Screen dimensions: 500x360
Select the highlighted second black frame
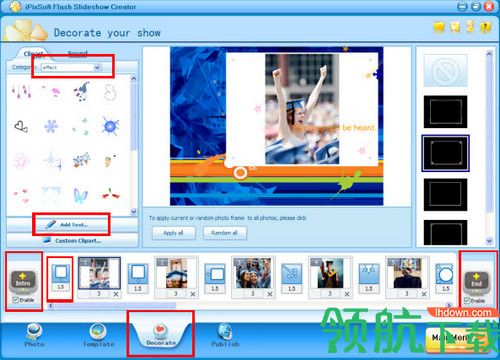click(x=445, y=153)
